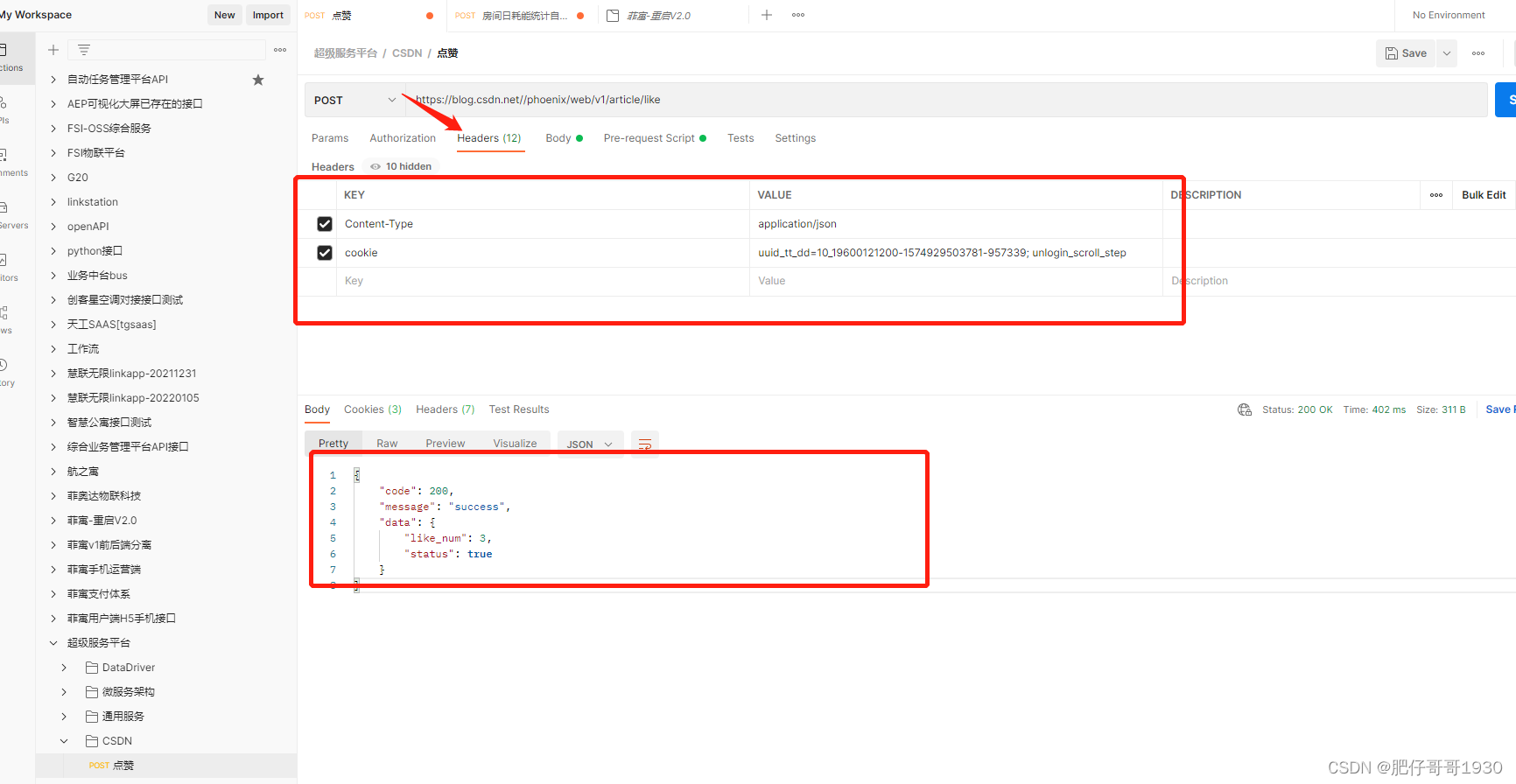This screenshot has width=1516, height=784.
Task: Toggle response line wrap icon
Action: (x=645, y=444)
